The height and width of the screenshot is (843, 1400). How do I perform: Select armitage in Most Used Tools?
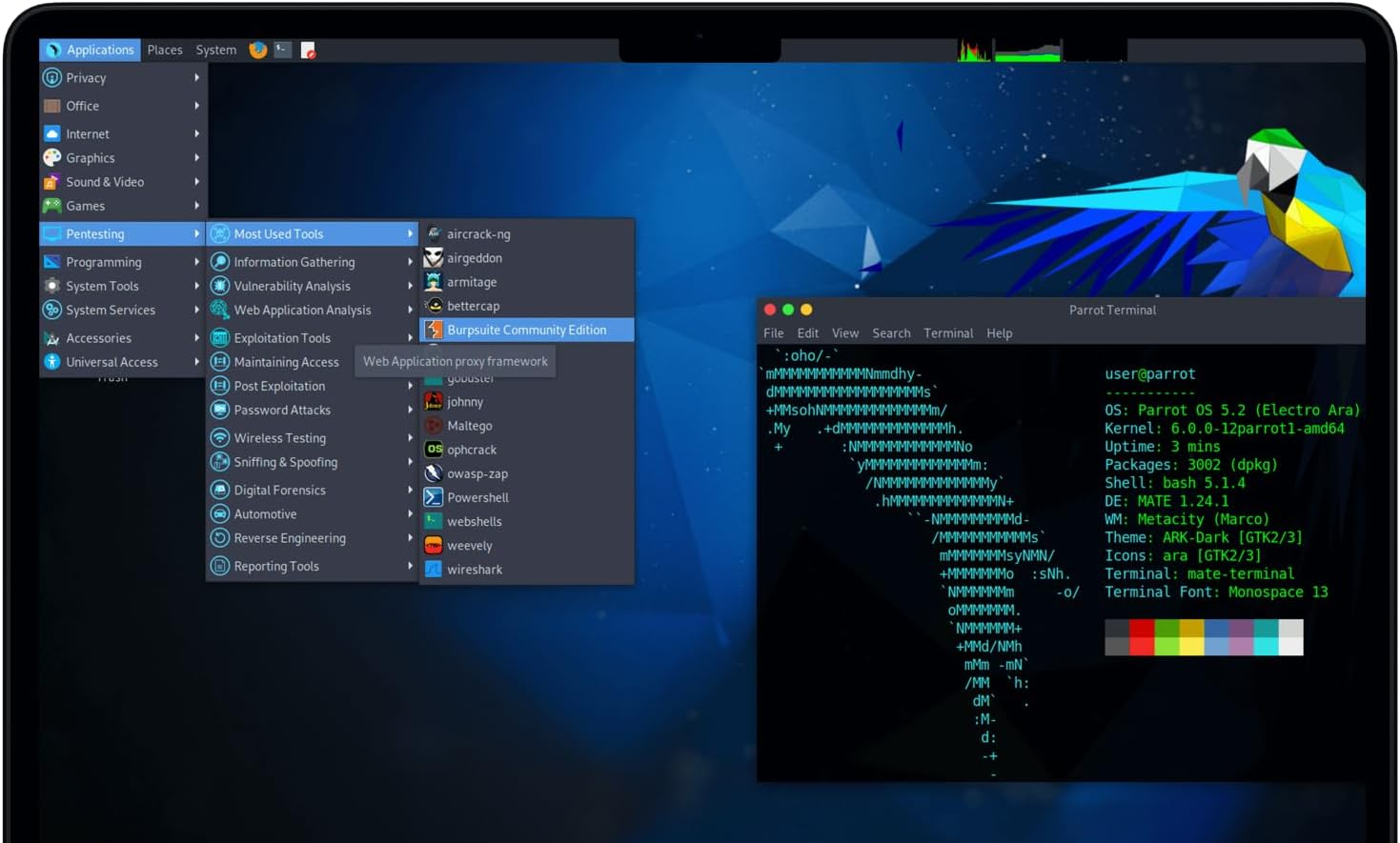click(x=474, y=282)
